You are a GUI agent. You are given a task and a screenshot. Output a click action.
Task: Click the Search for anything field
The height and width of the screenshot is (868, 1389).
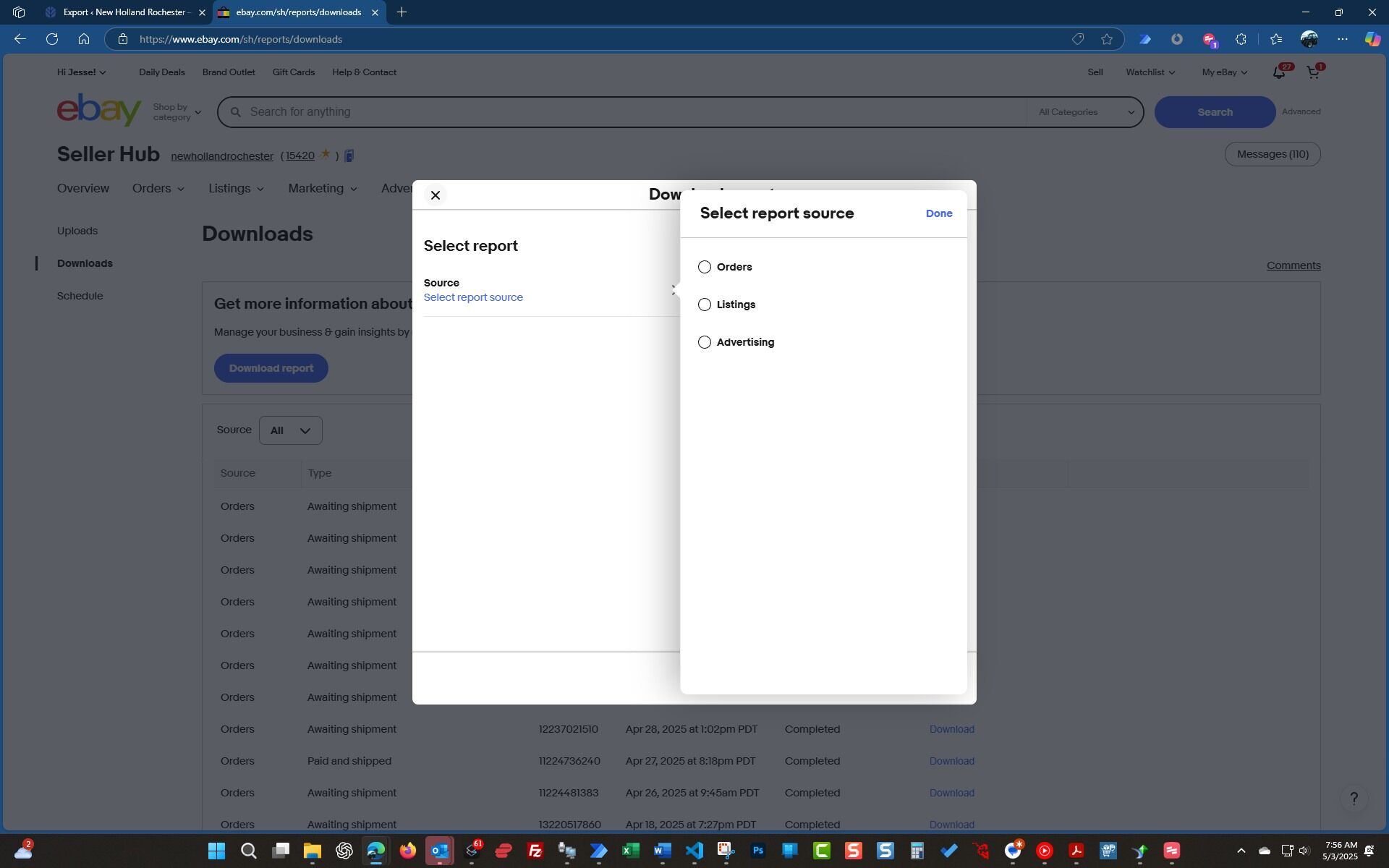(622, 112)
